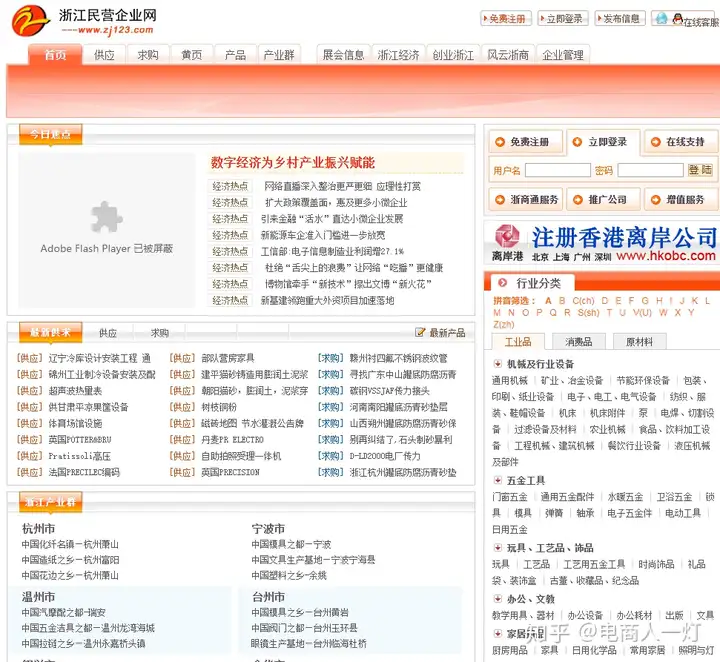The image size is (720, 662).
Task: Open the 供应 navigation tab
Action: pyautogui.click(x=104, y=55)
